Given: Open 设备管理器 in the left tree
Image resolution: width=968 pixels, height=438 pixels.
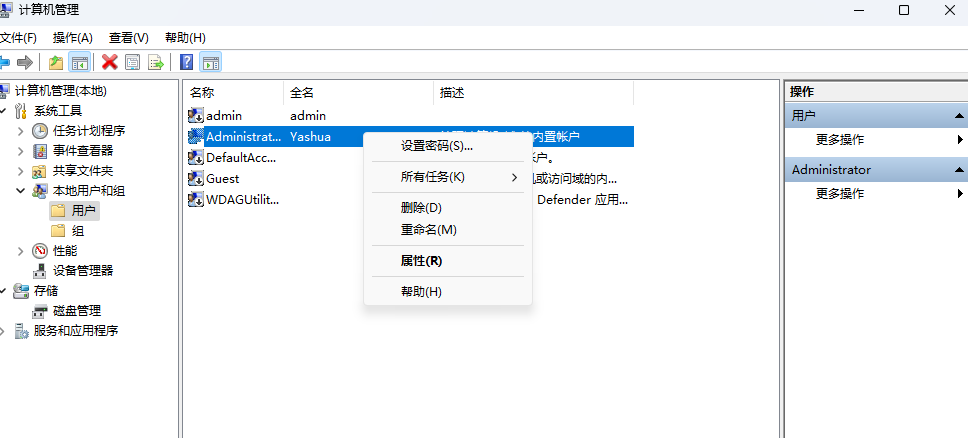Looking at the screenshot, I should (x=82, y=271).
